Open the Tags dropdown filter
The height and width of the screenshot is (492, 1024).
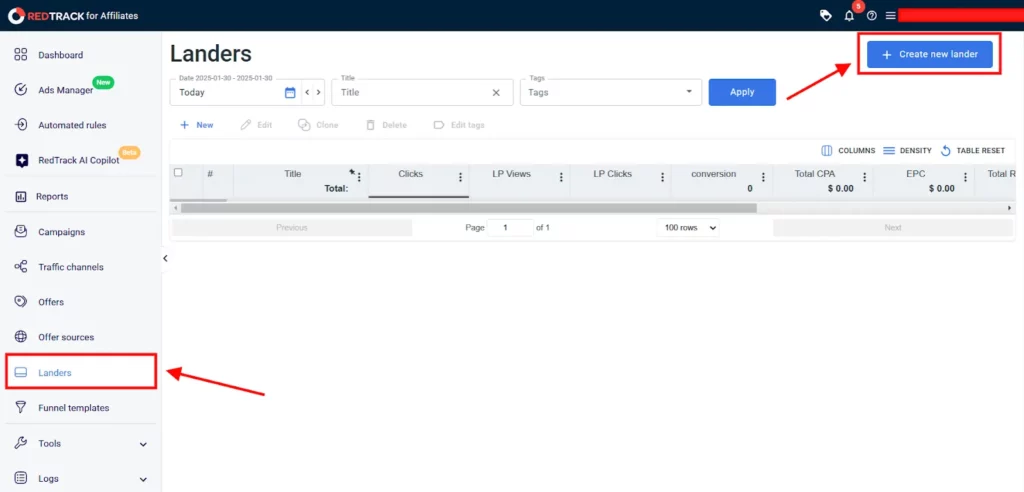(609, 92)
